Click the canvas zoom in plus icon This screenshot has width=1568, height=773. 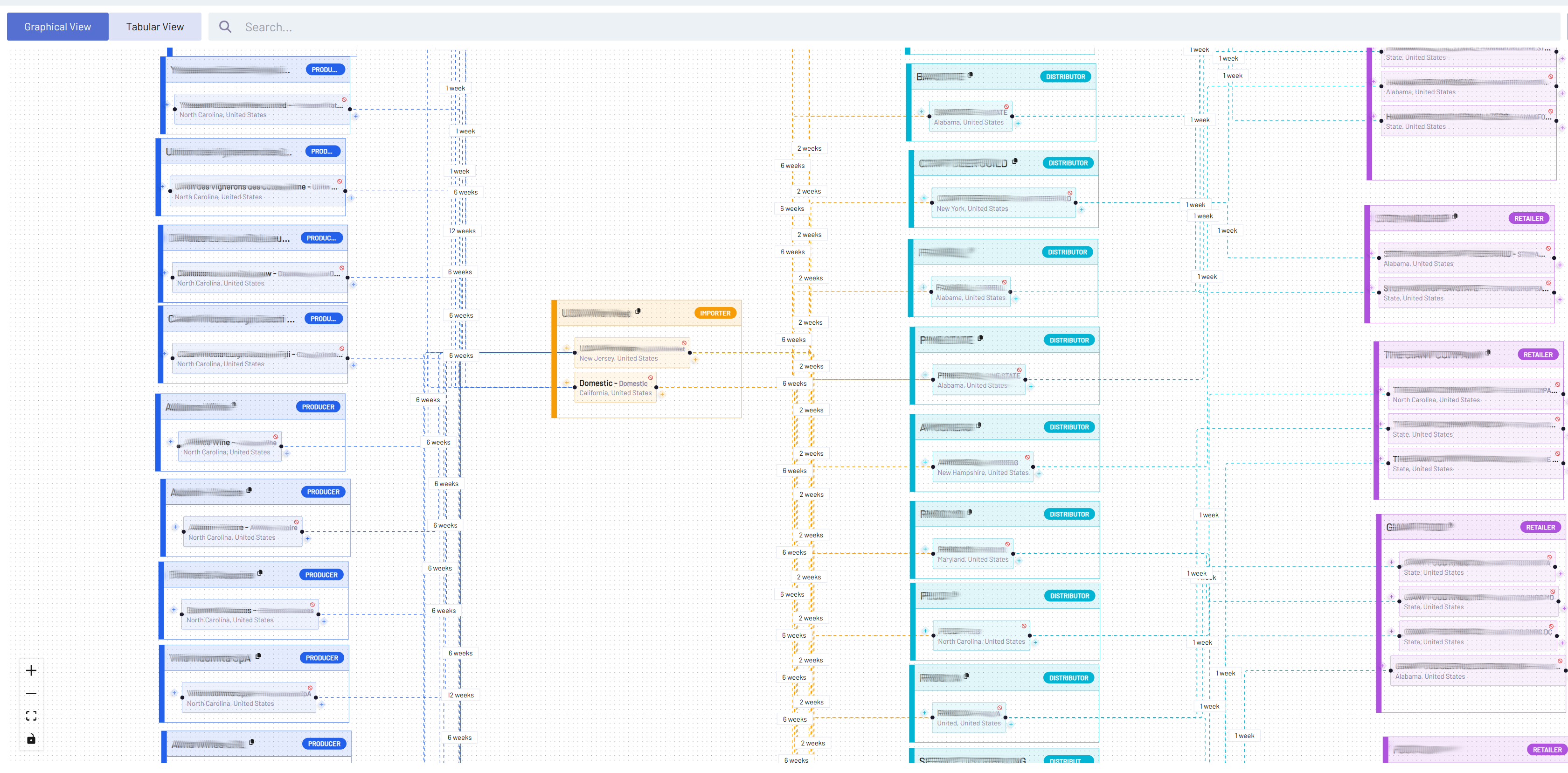point(31,671)
